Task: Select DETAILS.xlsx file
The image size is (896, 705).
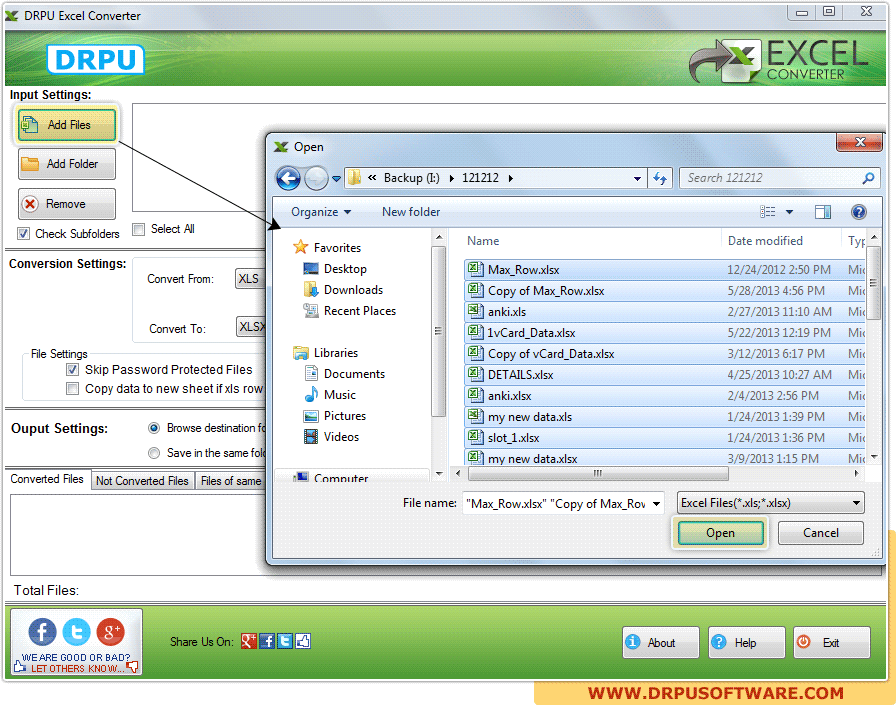Action: coord(664,375)
